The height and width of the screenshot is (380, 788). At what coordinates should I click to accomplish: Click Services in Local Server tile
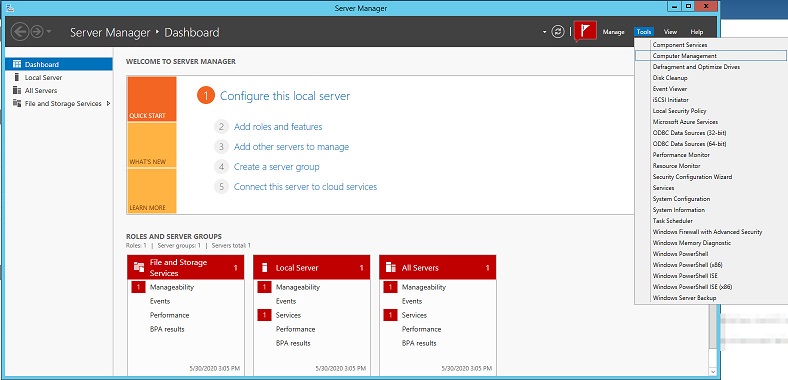click(288, 315)
